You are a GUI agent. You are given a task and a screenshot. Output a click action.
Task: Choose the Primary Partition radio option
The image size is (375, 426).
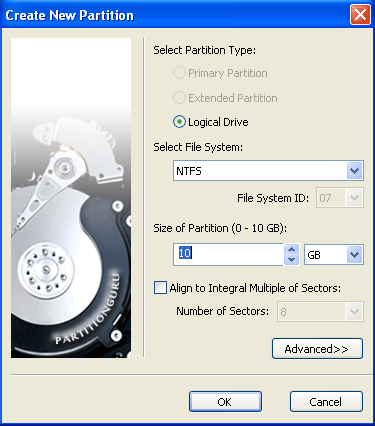point(179,73)
